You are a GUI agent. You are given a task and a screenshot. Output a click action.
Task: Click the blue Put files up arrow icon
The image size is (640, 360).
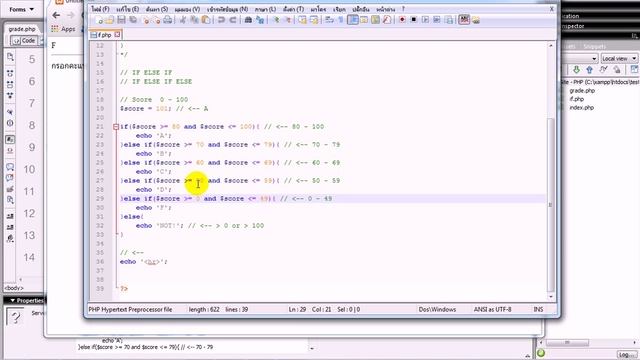coord(589,70)
